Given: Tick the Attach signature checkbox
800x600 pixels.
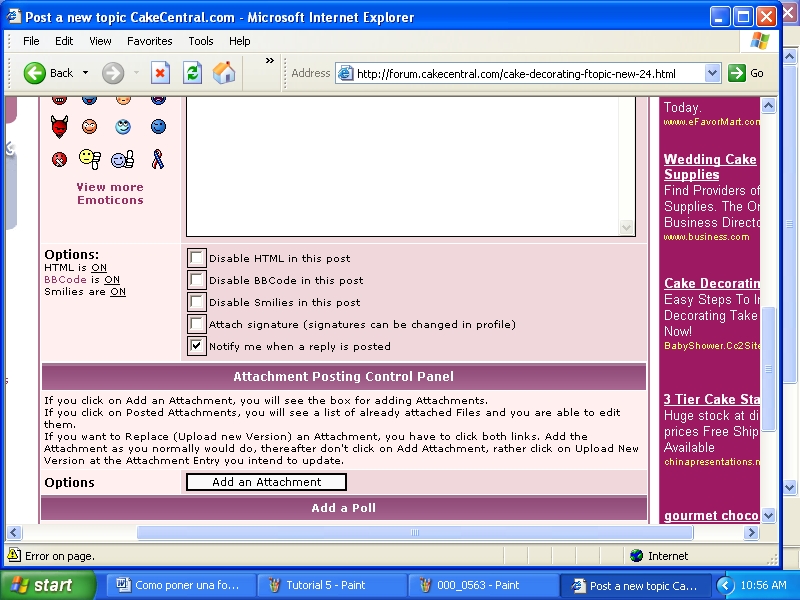Looking at the screenshot, I should pos(197,324).
